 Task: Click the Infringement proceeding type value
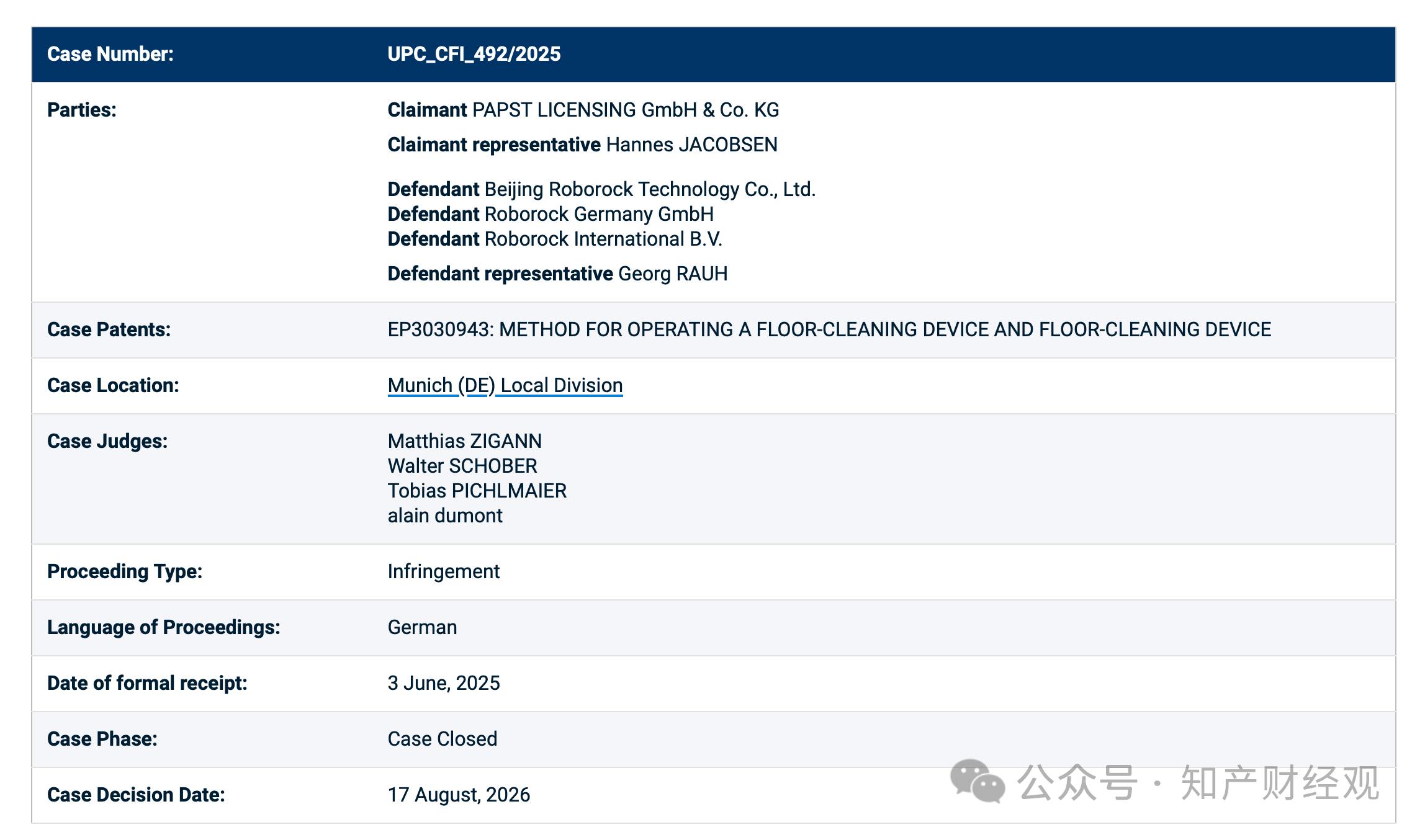[x=444, y=571]
